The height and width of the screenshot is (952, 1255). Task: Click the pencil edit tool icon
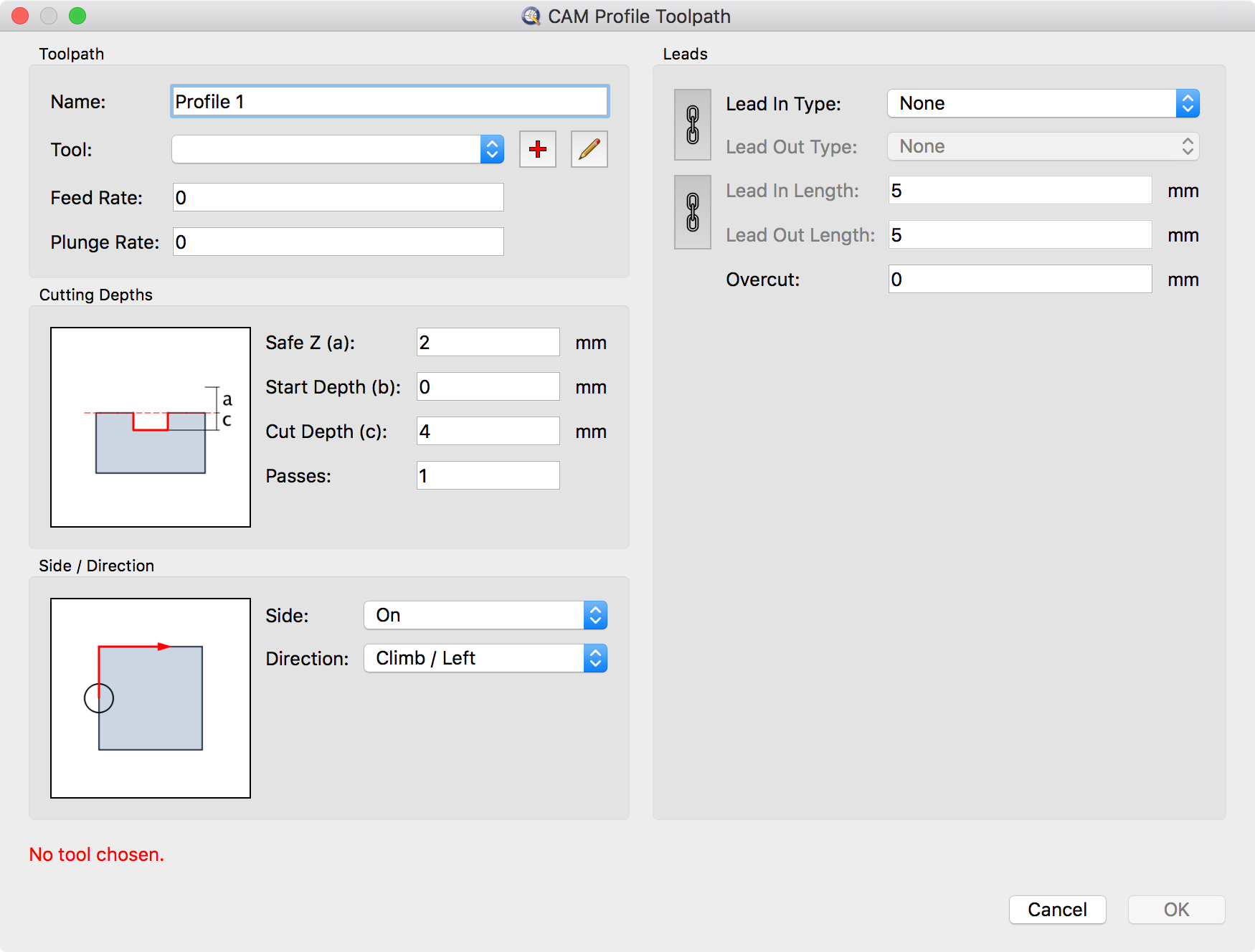pyautogui.click(x=589, y=149)
